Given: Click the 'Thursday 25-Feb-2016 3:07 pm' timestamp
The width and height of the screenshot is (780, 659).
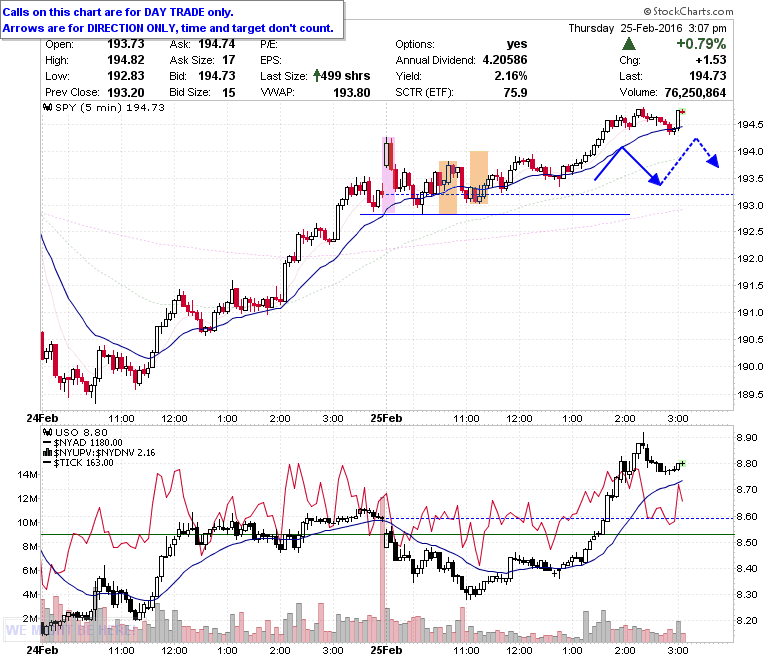Looking at the screenshot, I should click(648, 28).
